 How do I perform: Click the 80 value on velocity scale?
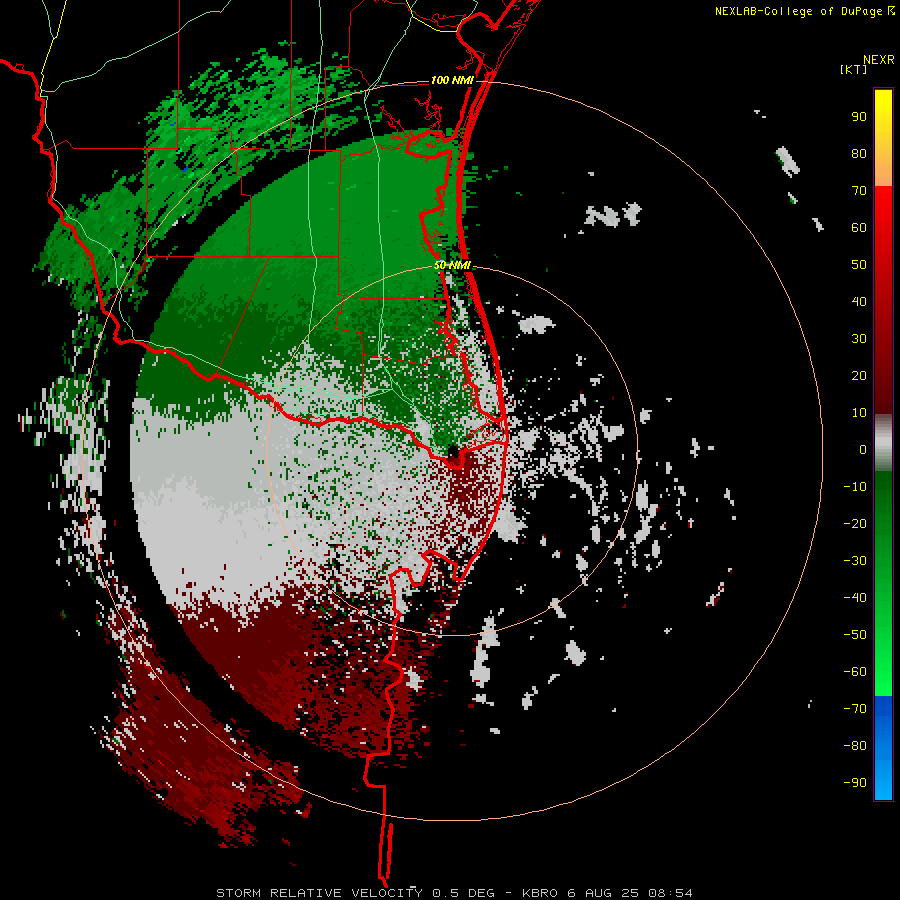click(x=859, y=154)
